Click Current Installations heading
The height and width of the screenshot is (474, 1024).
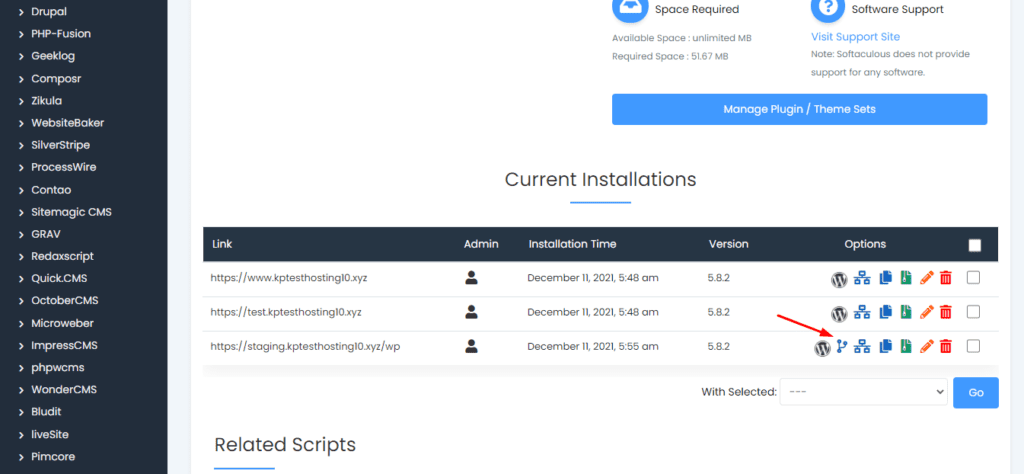(x=600, y=180)
